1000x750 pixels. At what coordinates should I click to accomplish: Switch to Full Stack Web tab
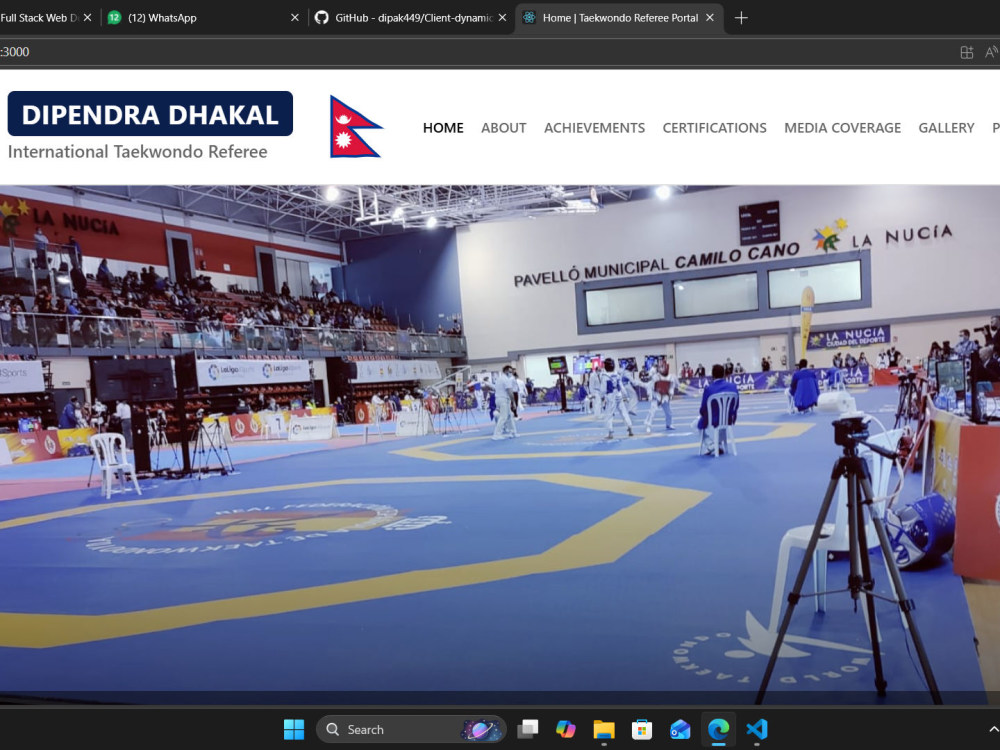[38, 18]
